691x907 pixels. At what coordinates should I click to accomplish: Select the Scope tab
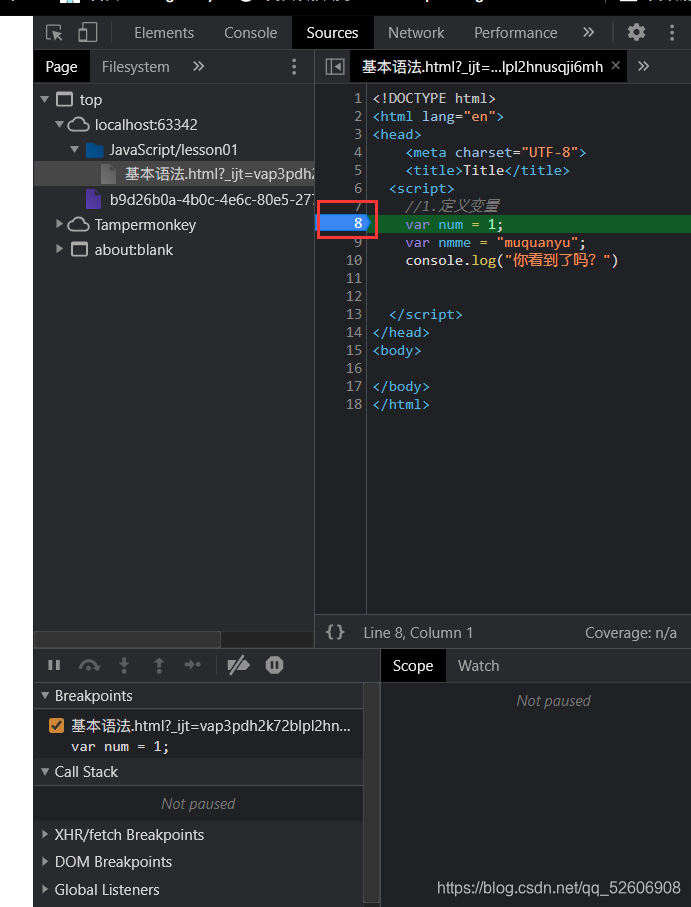[413, 666]
